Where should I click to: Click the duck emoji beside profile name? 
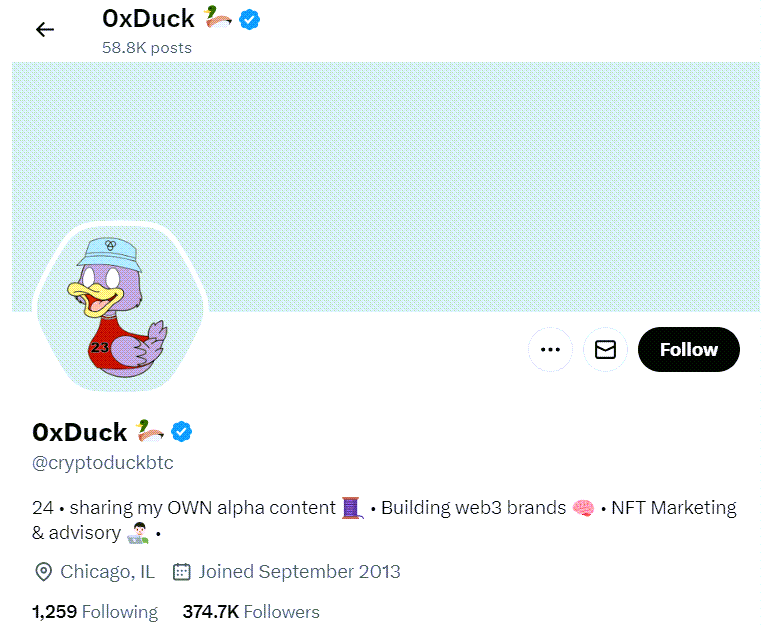(149, 432)
